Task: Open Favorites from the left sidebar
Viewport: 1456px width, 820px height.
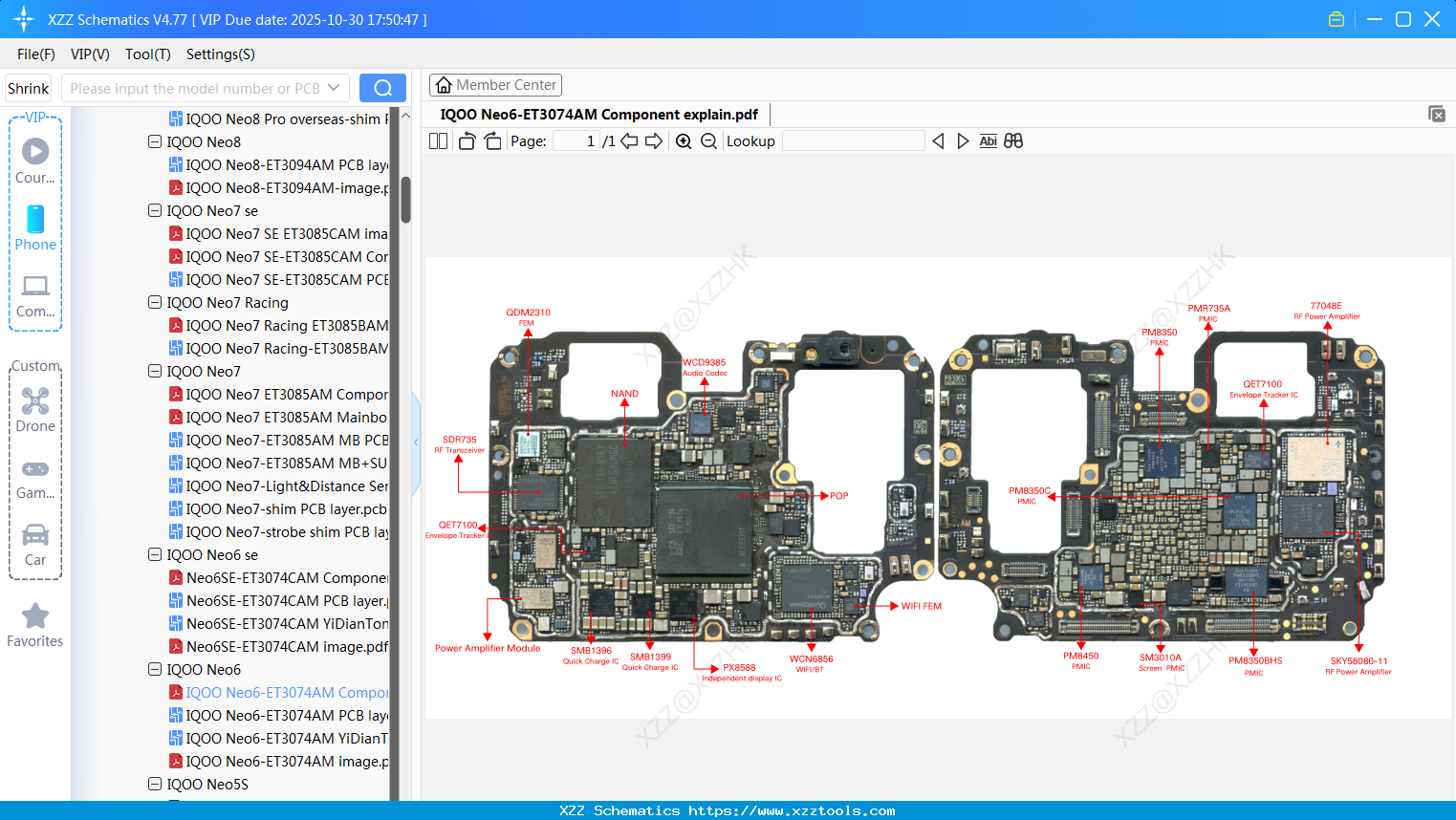Action: 34,624
